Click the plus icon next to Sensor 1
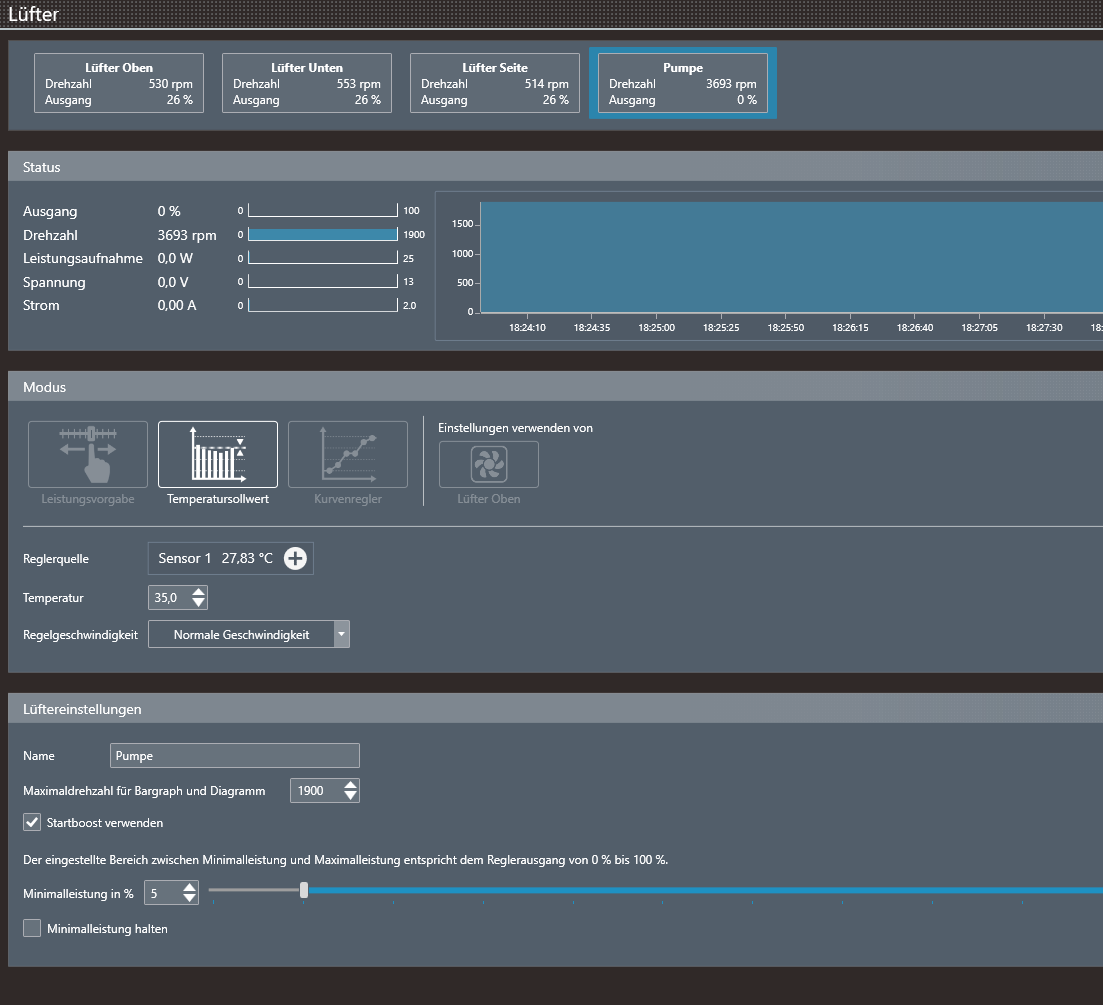The width and height of the screenshot is (1103, 1005). click(295, 558)
